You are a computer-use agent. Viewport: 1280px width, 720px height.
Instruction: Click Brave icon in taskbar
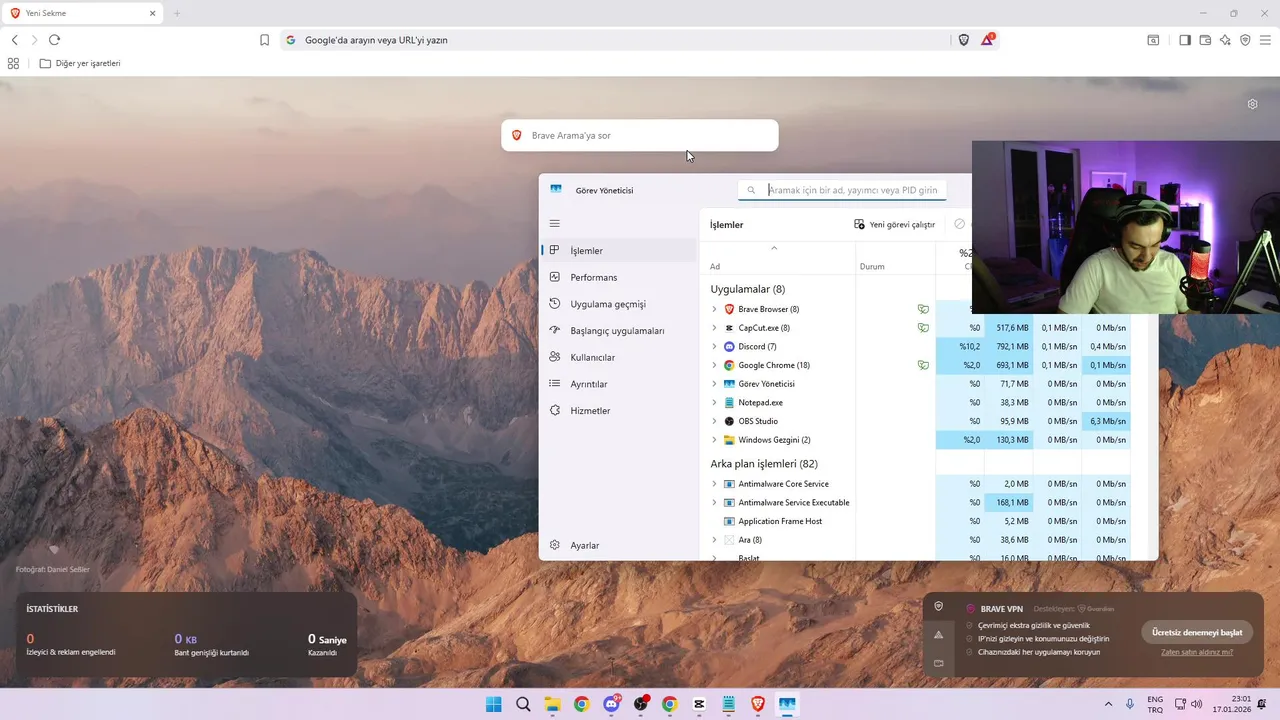tap(758, 704)
